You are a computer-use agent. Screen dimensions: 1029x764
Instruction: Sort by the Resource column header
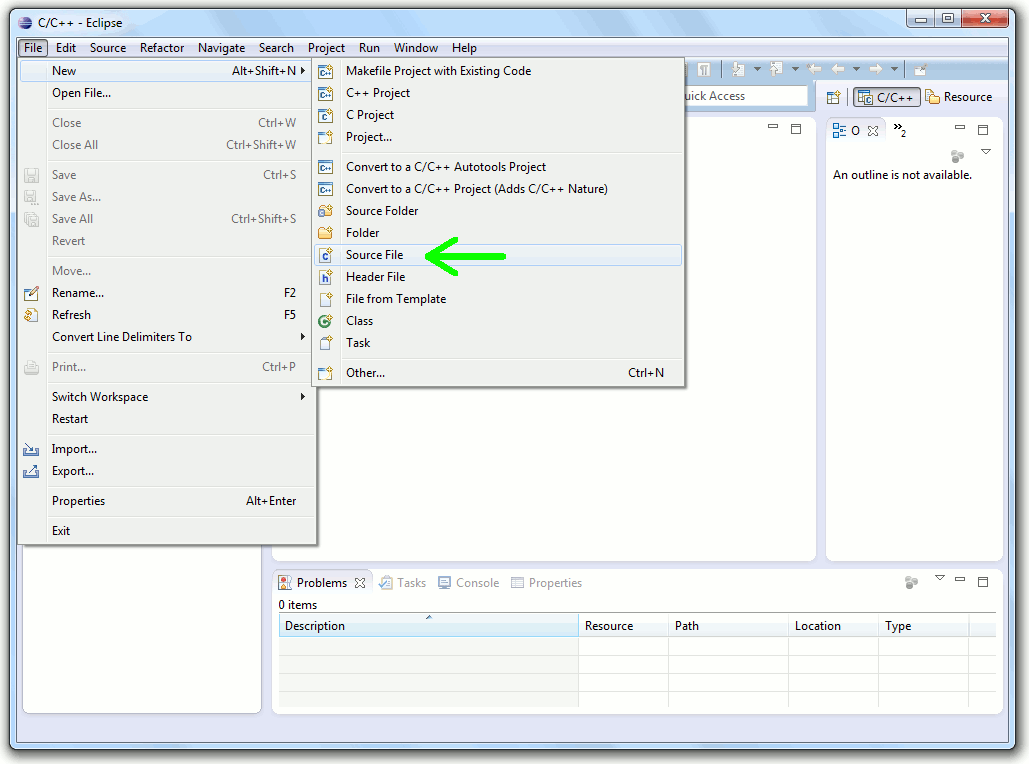tap(623, 626)
